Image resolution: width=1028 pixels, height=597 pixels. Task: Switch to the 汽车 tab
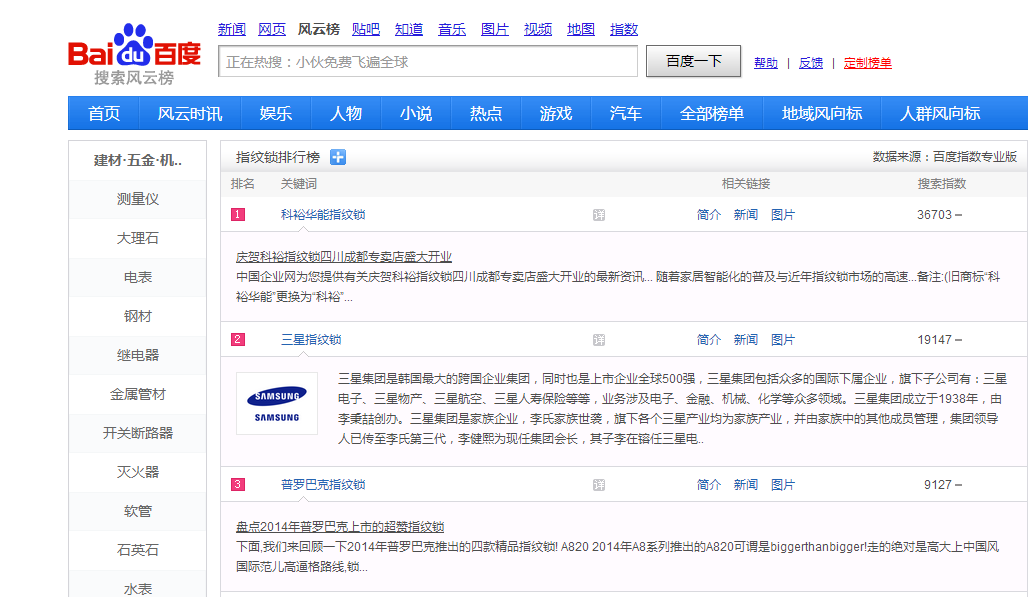click(625, 113)
